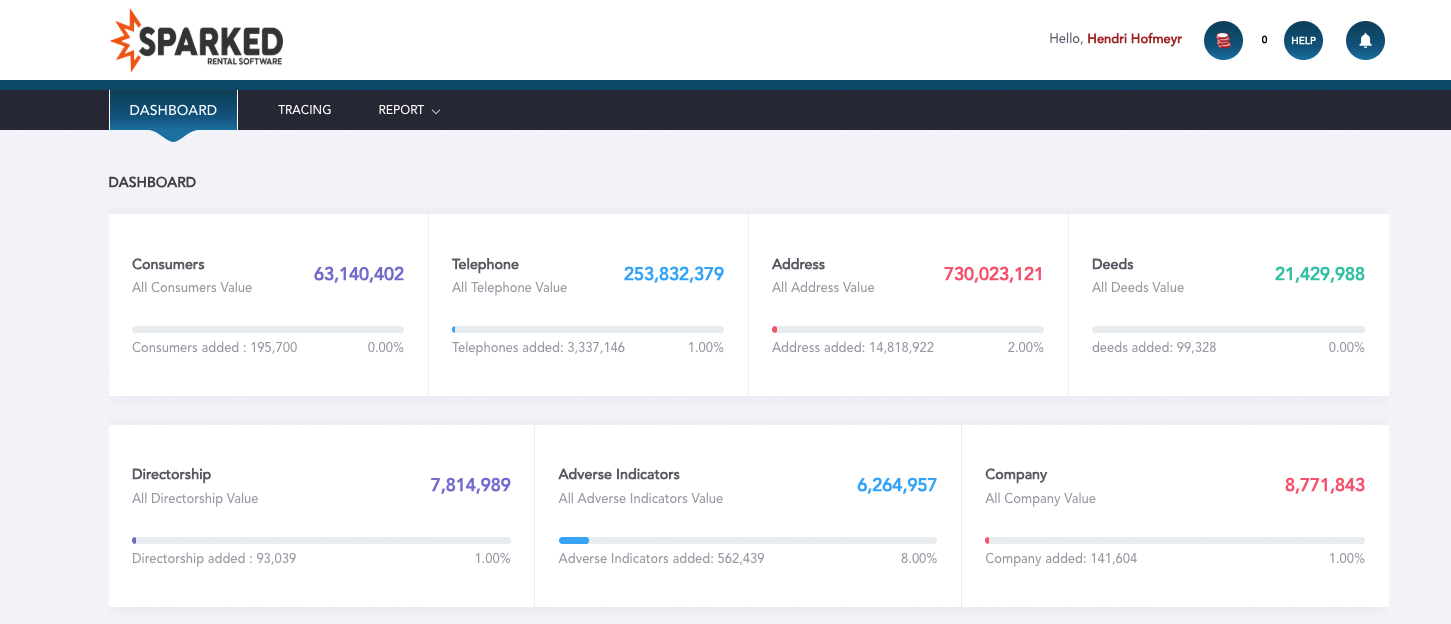Click the Address progress bar
1451x624 pixels.
click(908, 328)
